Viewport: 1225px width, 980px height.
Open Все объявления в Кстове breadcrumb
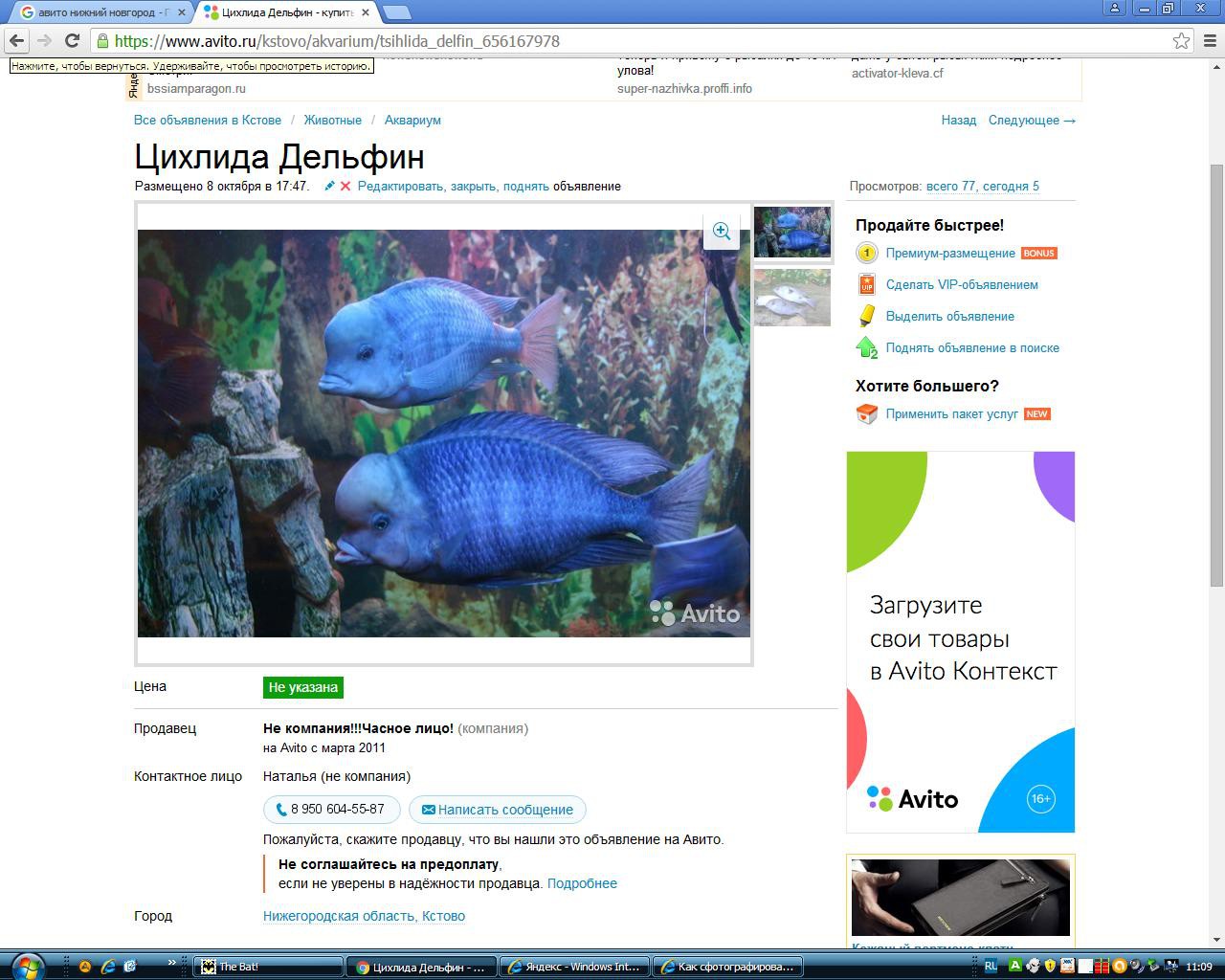tap(208, 120)
